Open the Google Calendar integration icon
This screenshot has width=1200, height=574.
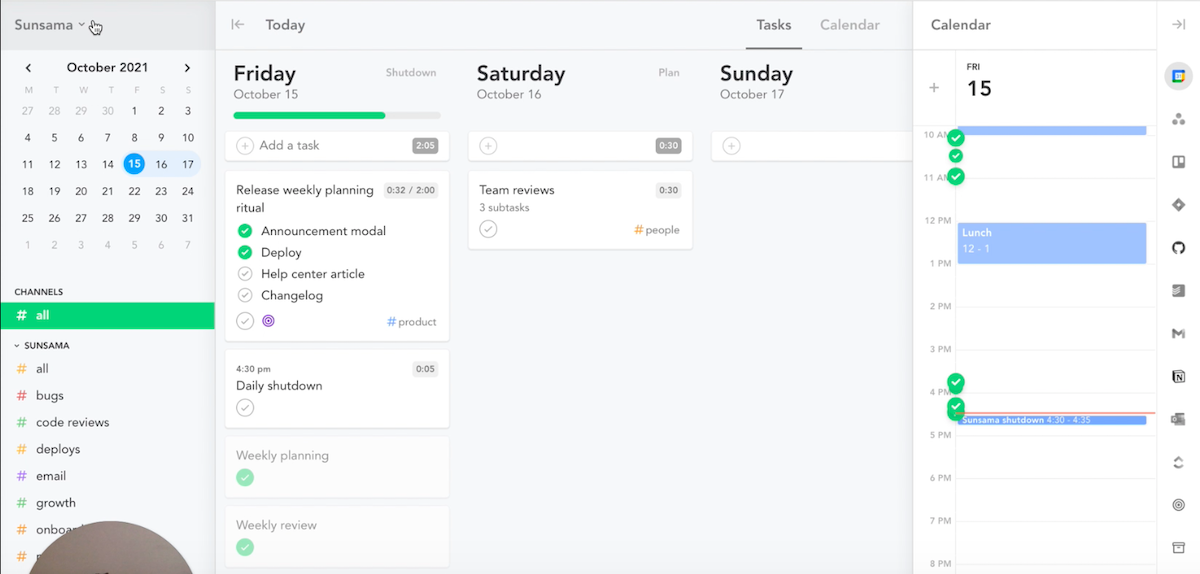[1178, 76]
